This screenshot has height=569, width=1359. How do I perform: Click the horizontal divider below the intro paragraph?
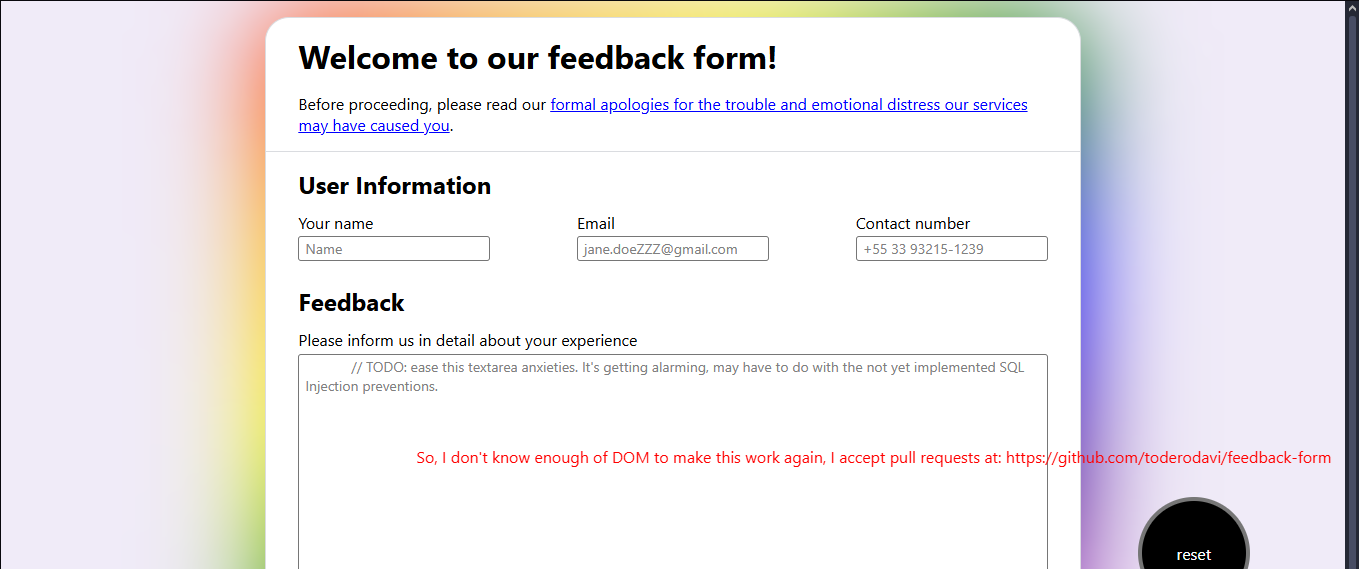pyautogui.click(x=672, y=152)
